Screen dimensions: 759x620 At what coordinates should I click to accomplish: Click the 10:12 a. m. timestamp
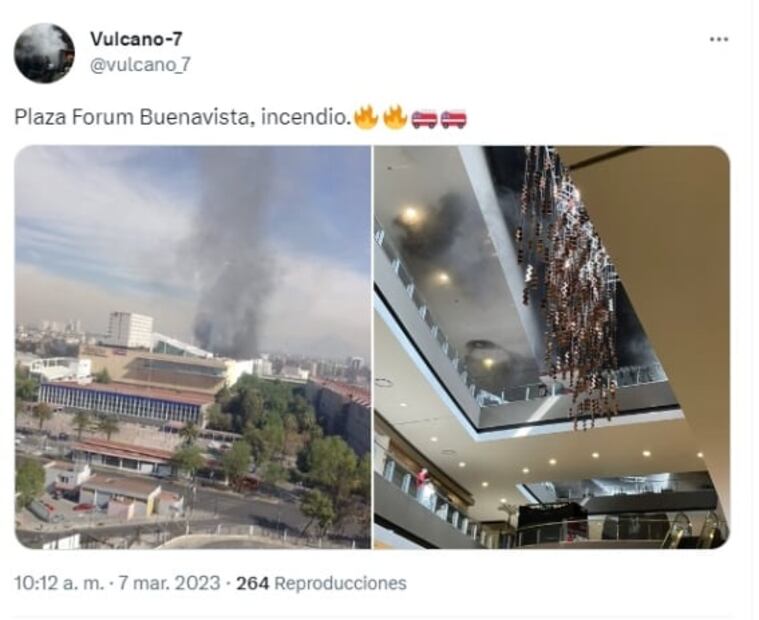pyautogui.click(x=59, y=583)
